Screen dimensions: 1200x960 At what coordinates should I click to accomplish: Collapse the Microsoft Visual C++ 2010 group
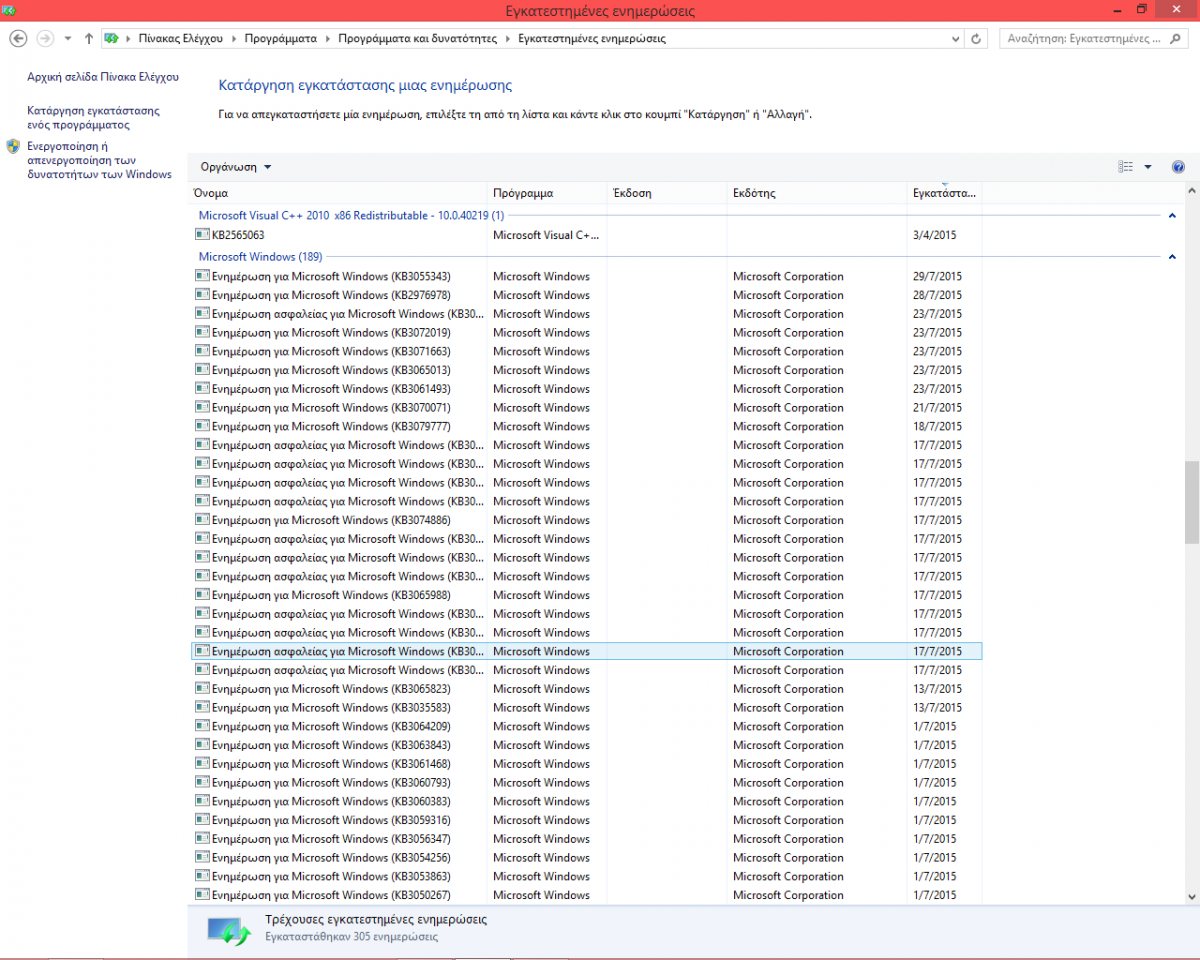1171,216
